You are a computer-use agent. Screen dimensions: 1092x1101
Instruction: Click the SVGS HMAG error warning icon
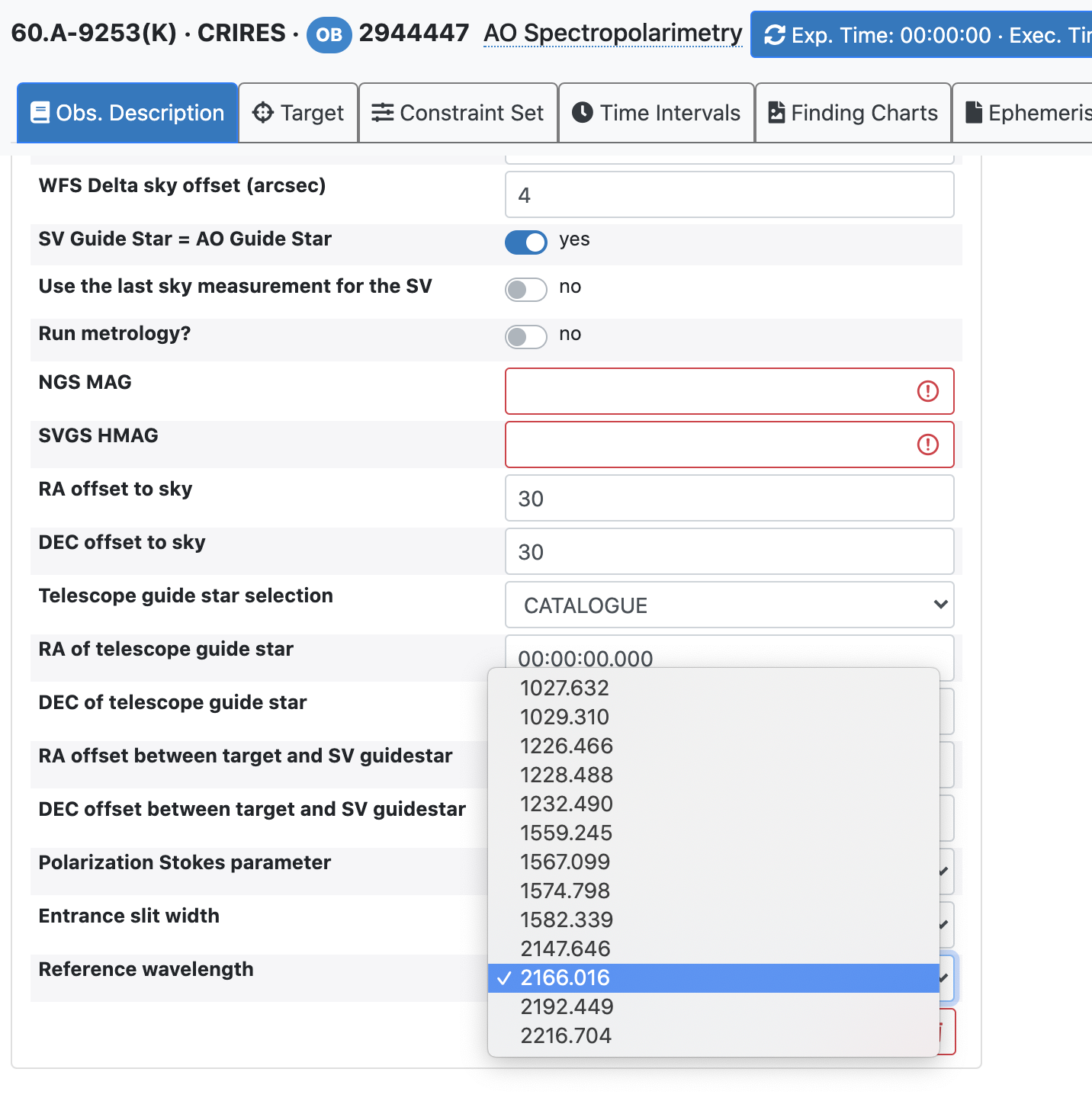click(927, 445)
